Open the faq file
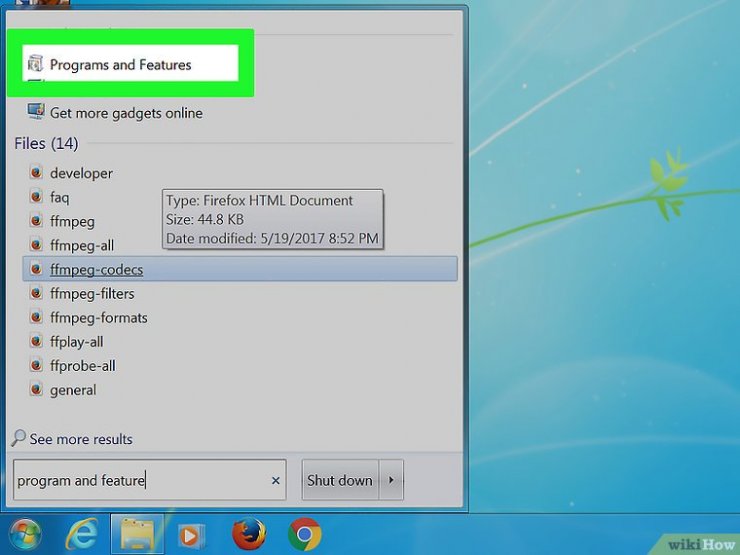The height and width of the screenshot is (555, 740). [59, 197]
